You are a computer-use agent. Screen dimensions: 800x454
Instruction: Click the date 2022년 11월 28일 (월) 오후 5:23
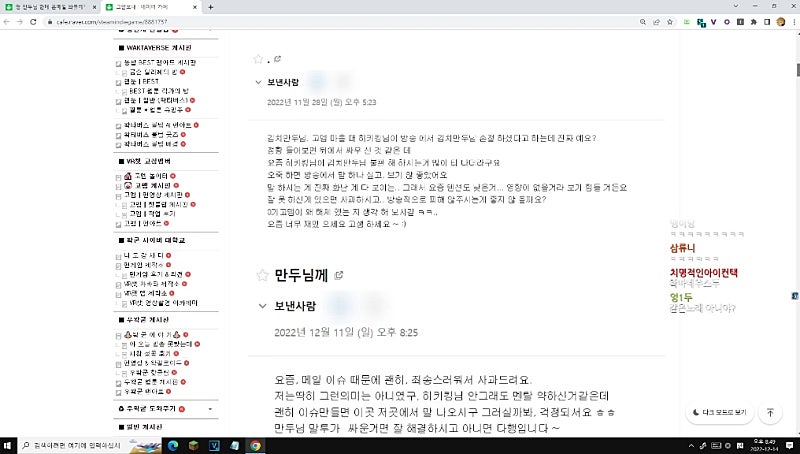tap(321, 103)
